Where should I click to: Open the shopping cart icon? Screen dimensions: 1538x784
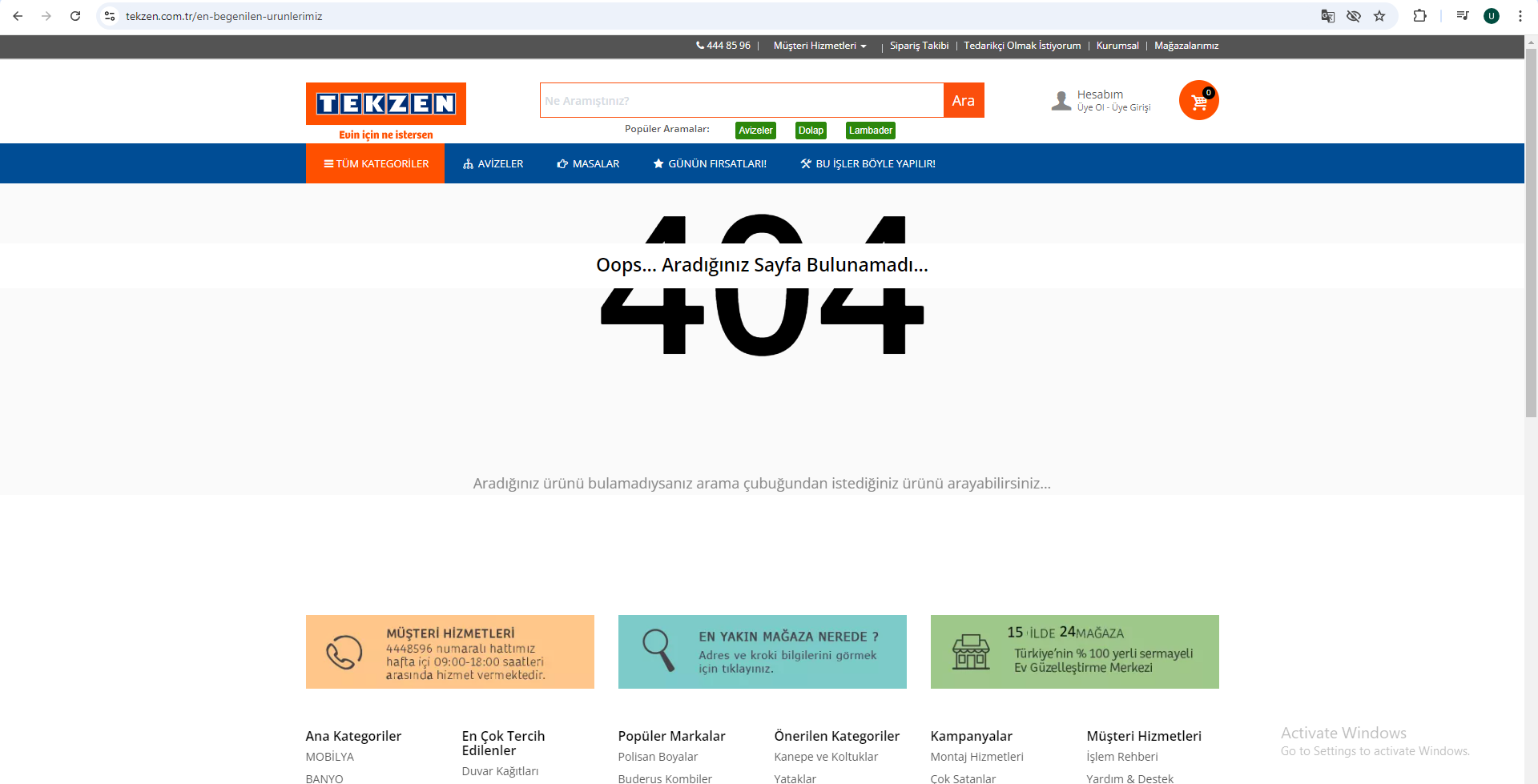click(1199, 100)
